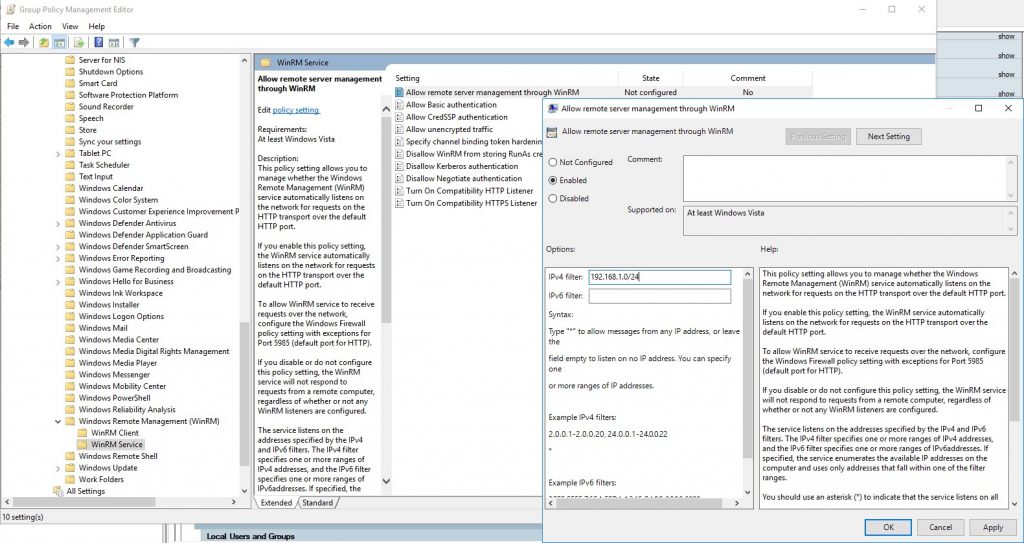Click the Back arrow toolbar icon
This screenshot has width=1024, height=543.
pyautogui.click(x=9, y=43)
